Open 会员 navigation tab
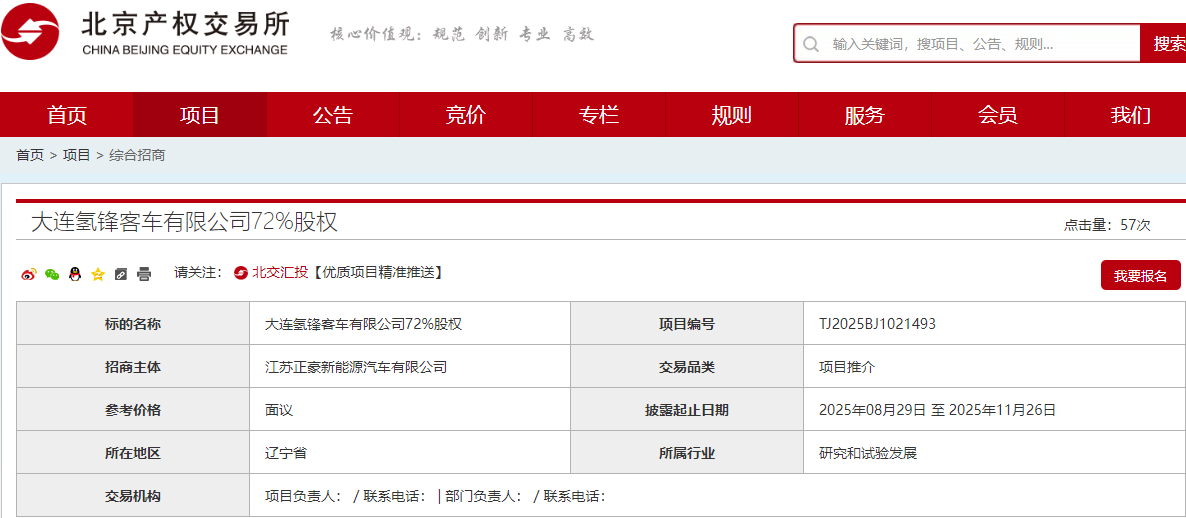This screenshot has width=1186, height=518. (998, 115)
